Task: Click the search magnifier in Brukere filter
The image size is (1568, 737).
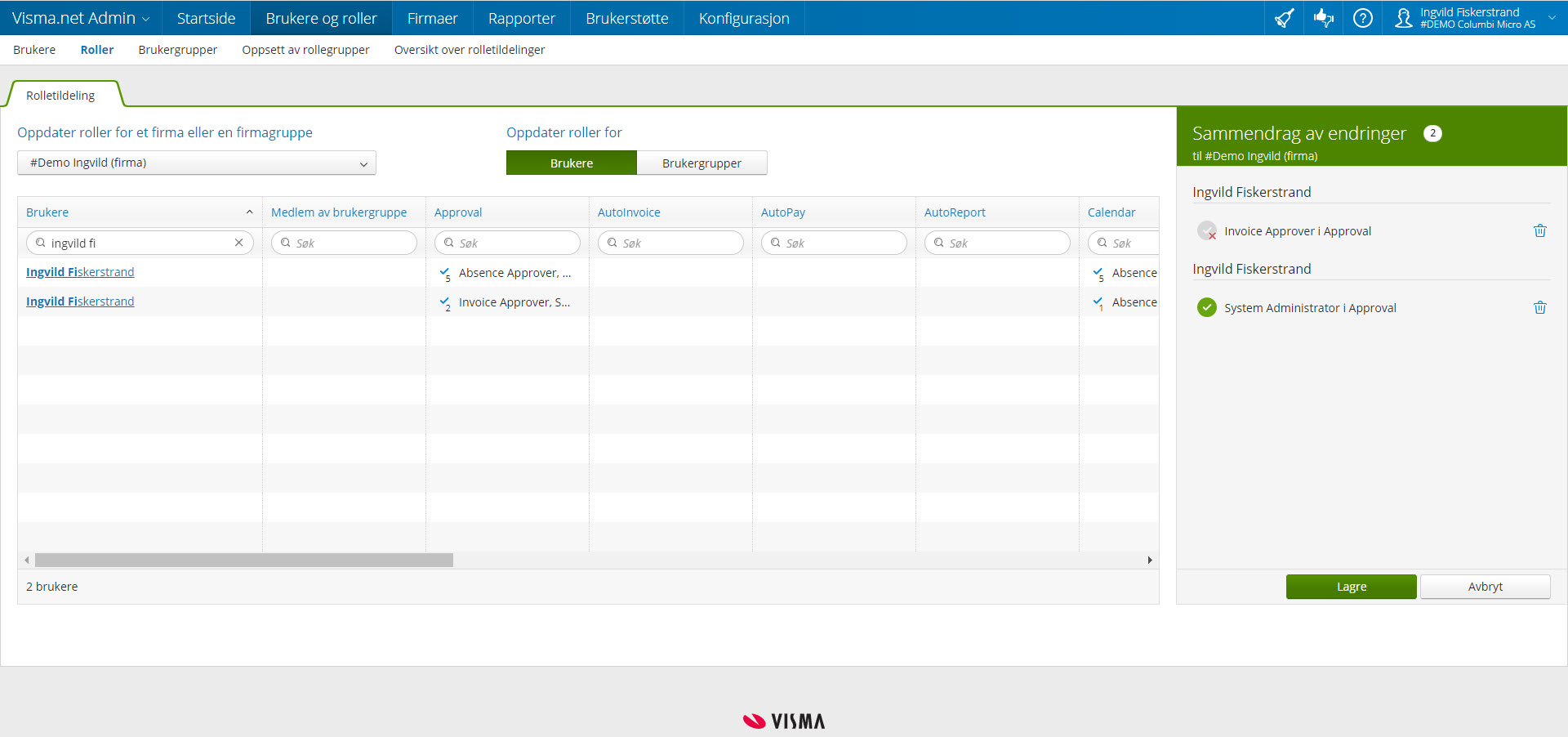Action: click(x=40, y=243)
